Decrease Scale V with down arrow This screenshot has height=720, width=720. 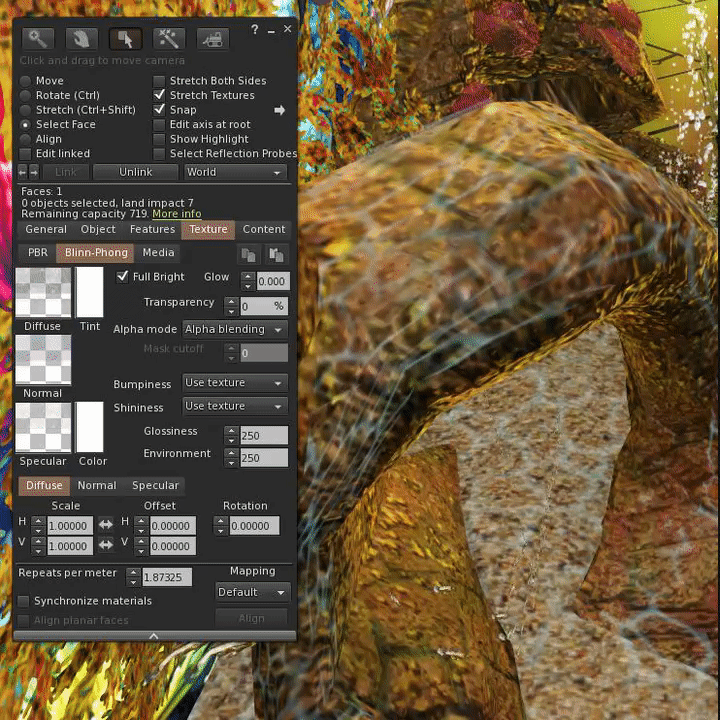click(x=38, y=551)
